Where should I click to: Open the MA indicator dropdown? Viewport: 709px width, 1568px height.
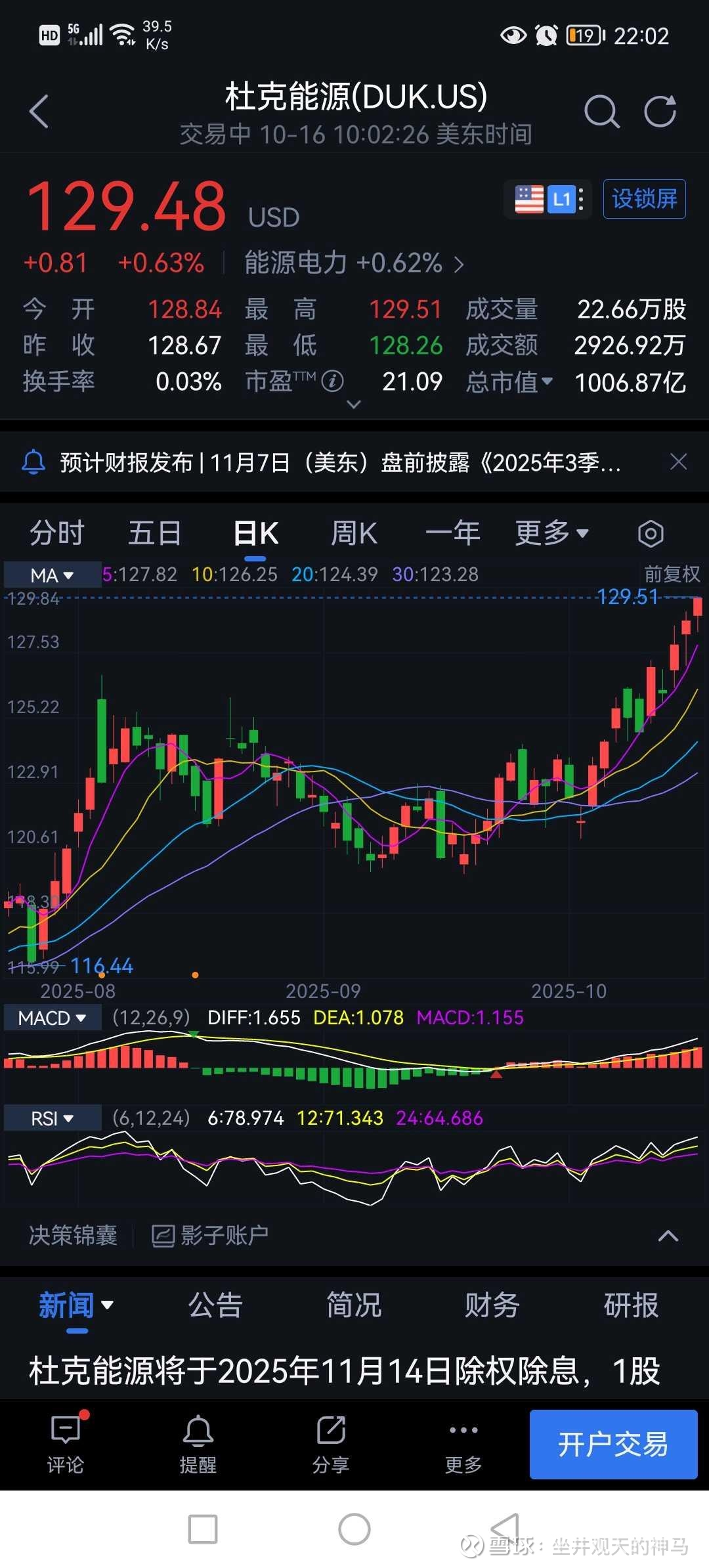click(x=53, y=575)
